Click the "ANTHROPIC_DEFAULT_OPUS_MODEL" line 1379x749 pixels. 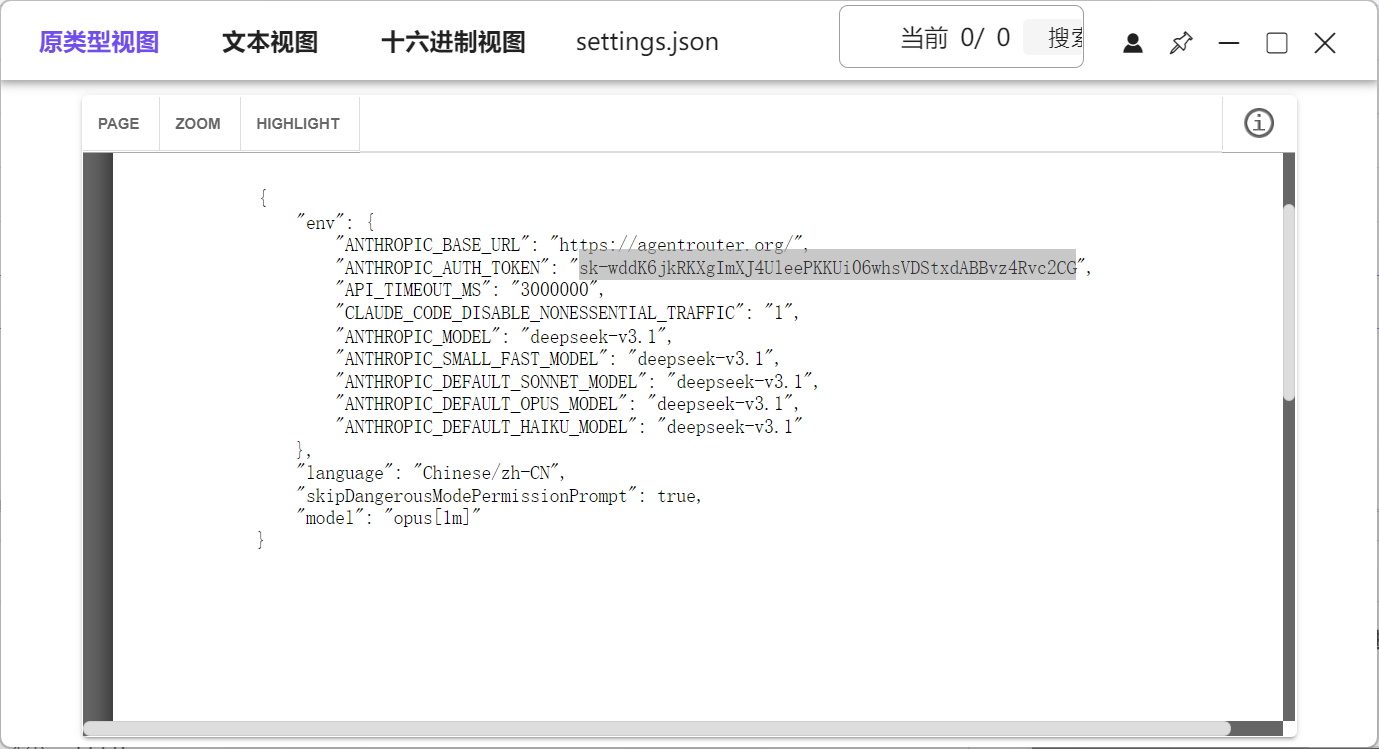(567, 404)
